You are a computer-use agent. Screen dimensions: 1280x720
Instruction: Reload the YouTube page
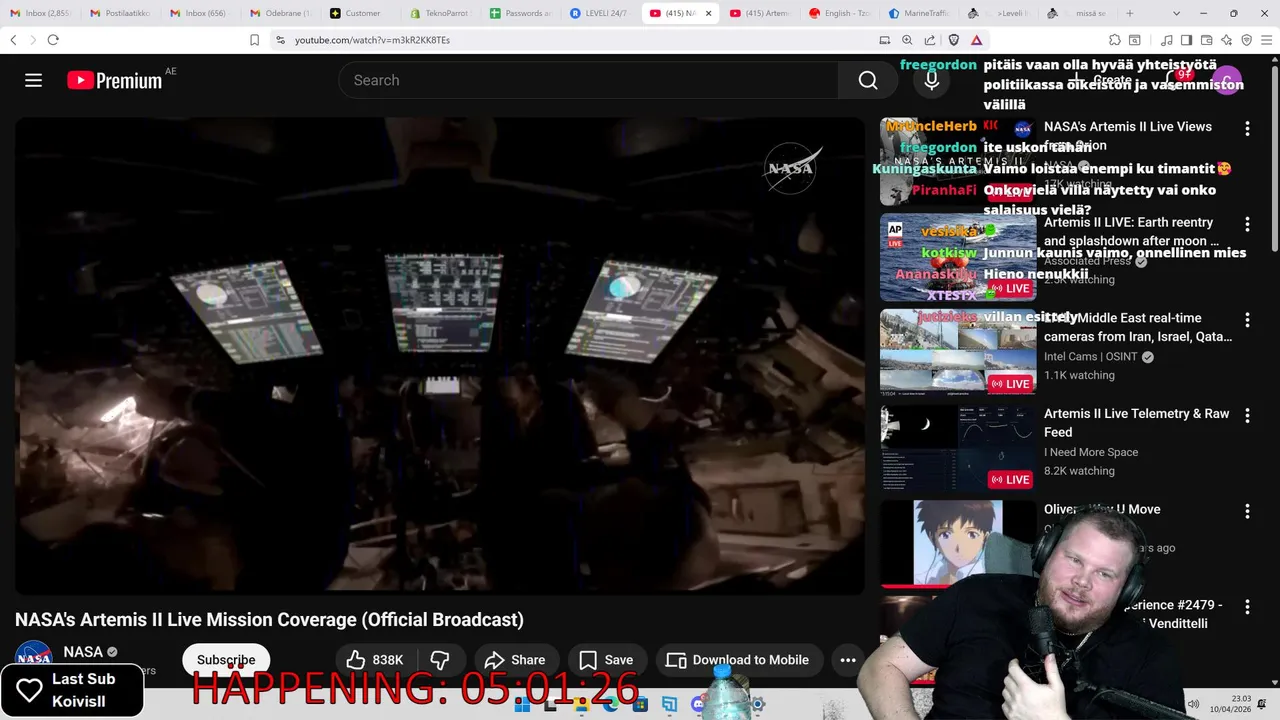[53, 40]
